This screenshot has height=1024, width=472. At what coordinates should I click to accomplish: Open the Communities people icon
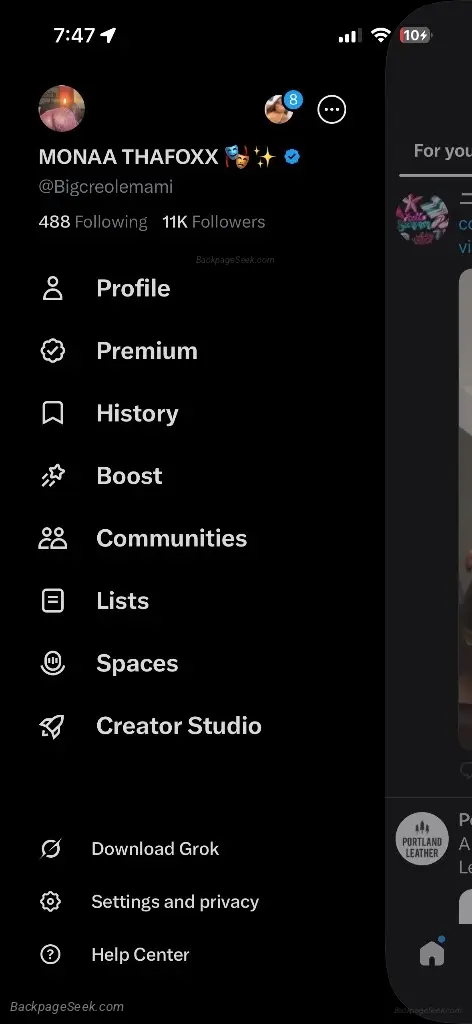click(x=52, y=538)
